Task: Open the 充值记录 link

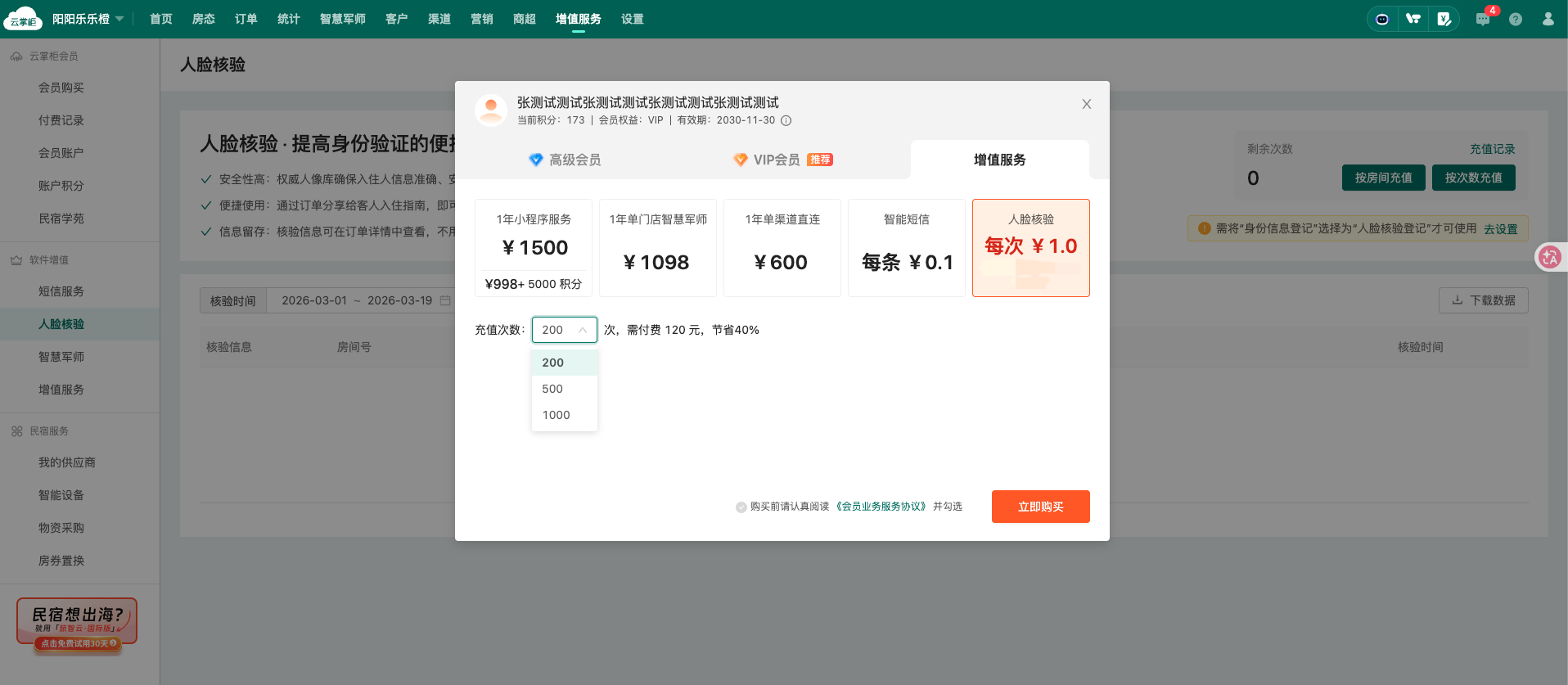Action: (x=1493, y=149)
